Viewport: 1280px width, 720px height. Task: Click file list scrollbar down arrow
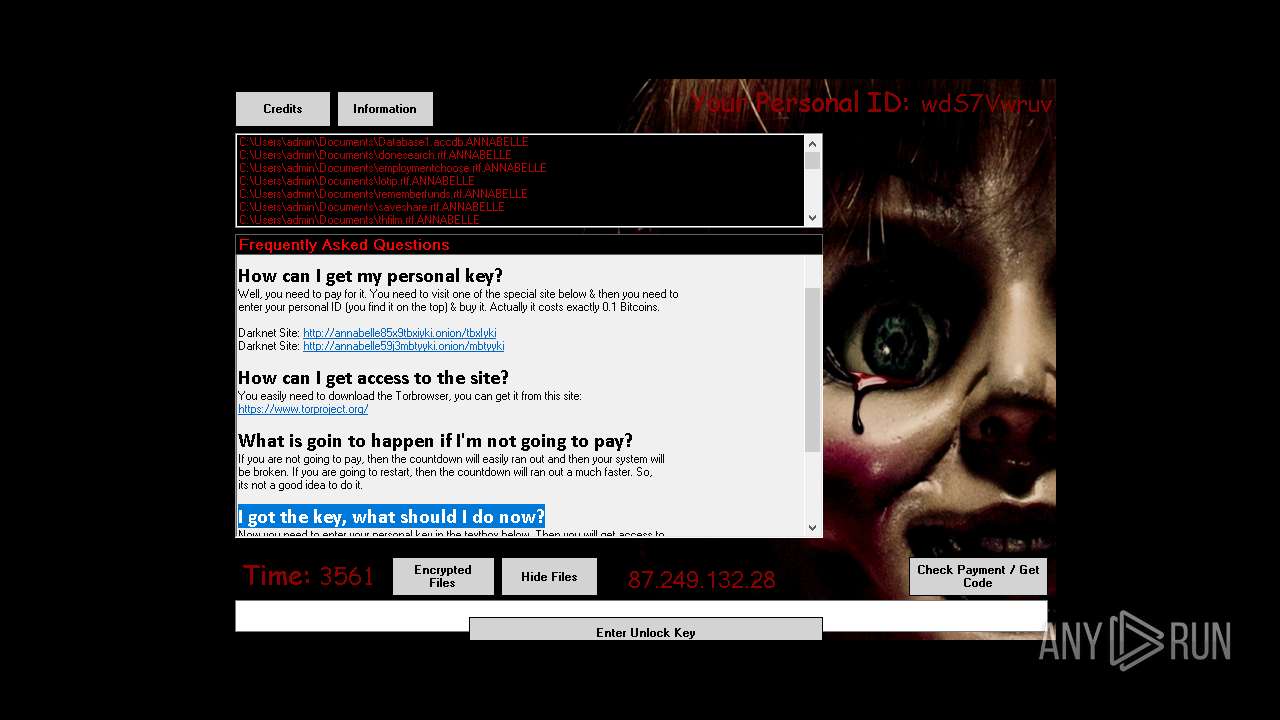pos(812,217)
